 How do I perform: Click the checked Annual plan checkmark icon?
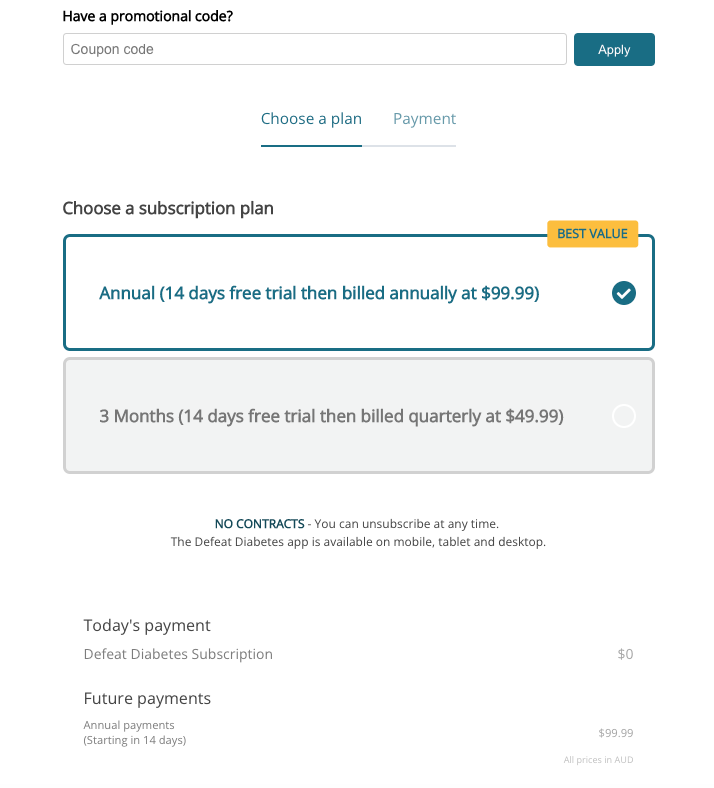(624, 293)
